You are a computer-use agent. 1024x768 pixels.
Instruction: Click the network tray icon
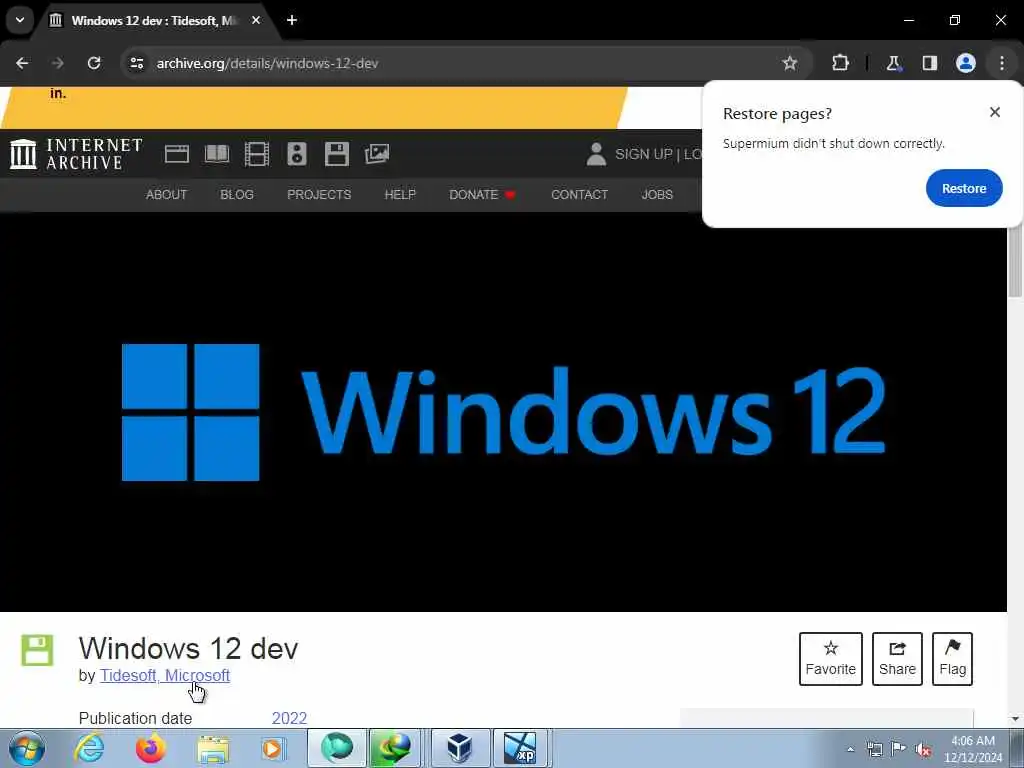[x=874, y=749]
